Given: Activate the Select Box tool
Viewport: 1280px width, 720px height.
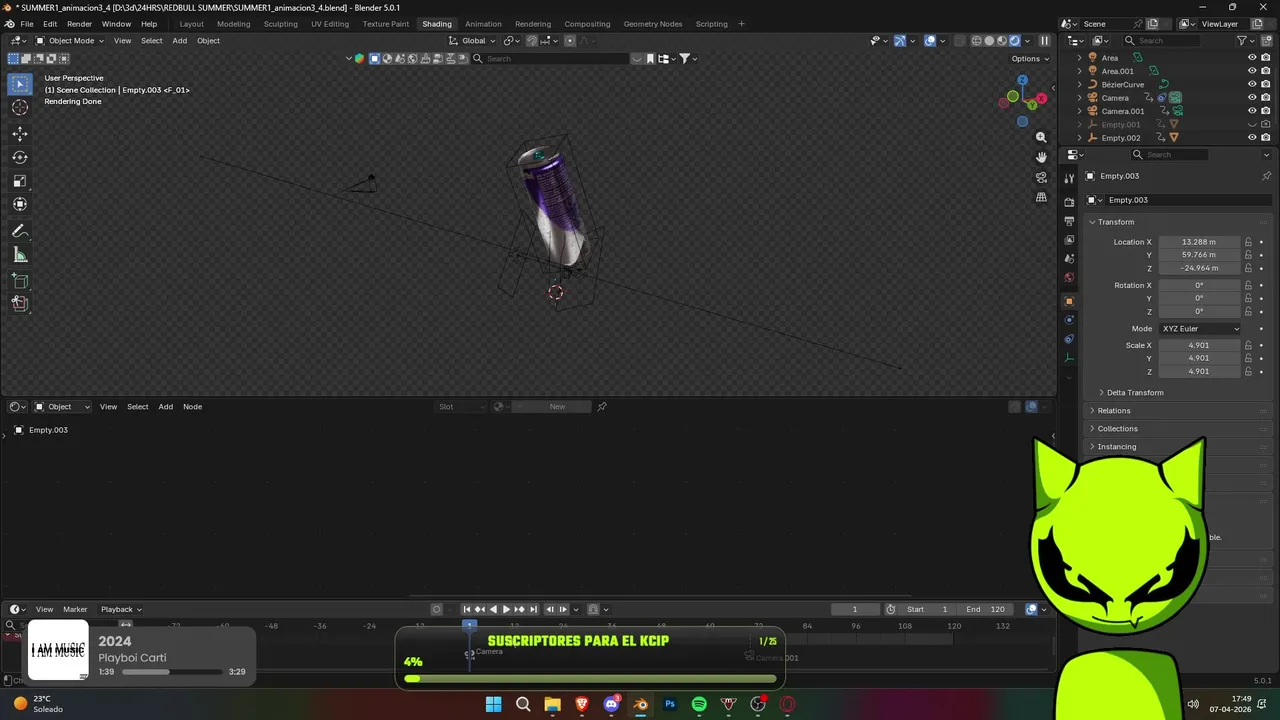Looking at the screenshot, I should [20, 84].
